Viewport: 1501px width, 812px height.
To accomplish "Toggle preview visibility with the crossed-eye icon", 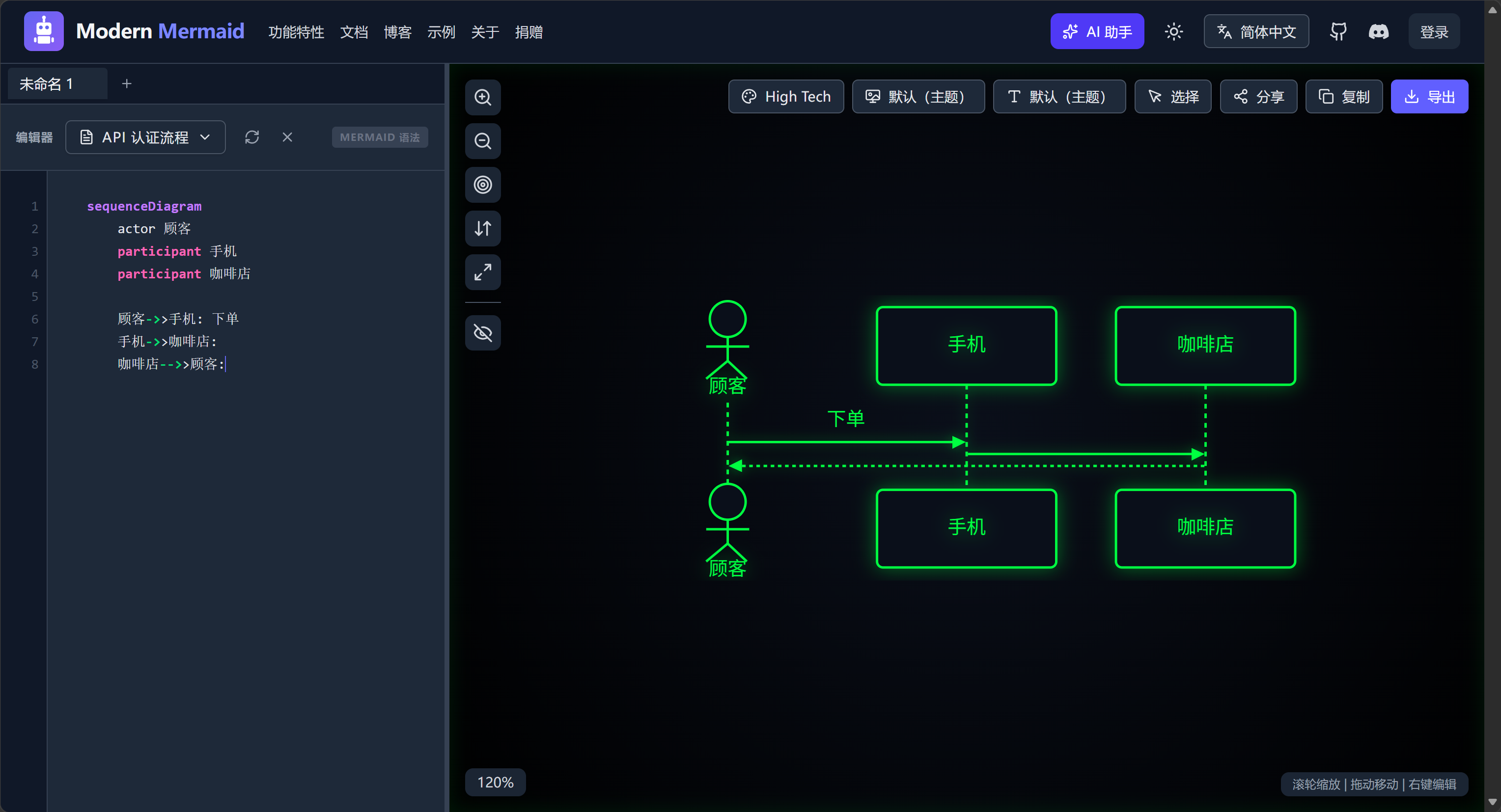I will coord(482,333).
